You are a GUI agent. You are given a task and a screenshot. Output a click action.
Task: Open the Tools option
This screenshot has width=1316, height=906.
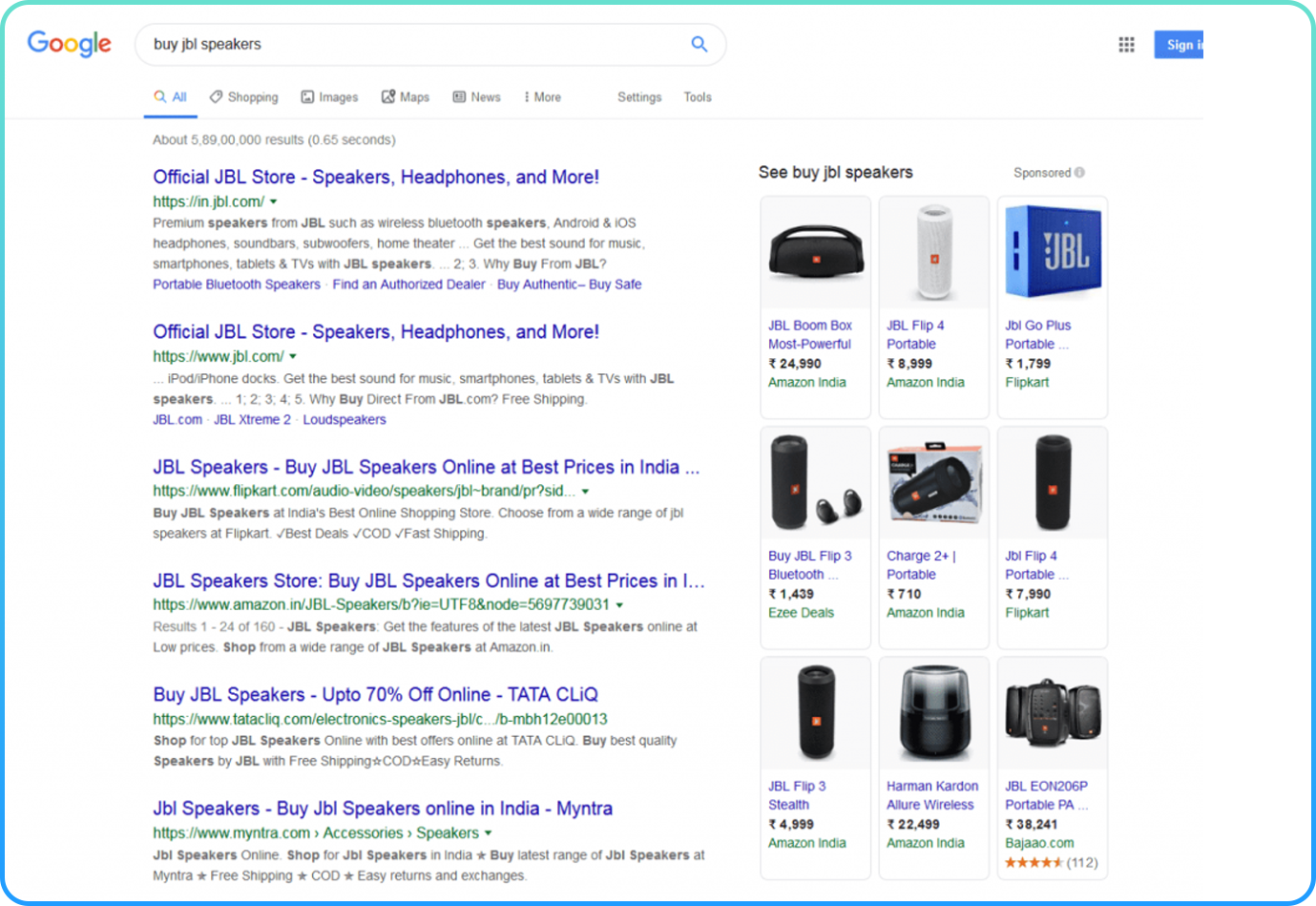[697, 97]
